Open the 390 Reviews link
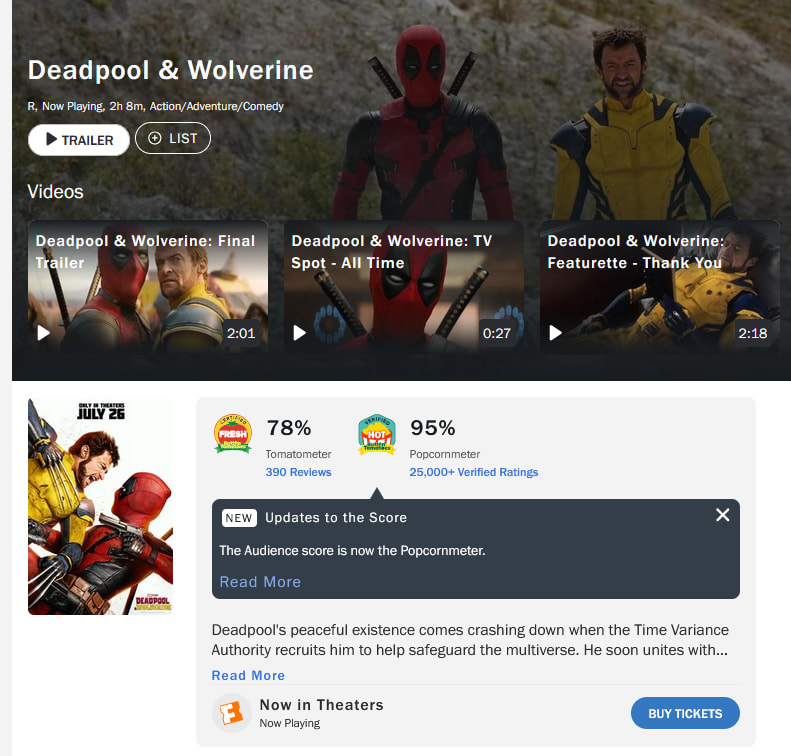The width and height of the screenshot is (791, 756). click(x=299, y=472)
